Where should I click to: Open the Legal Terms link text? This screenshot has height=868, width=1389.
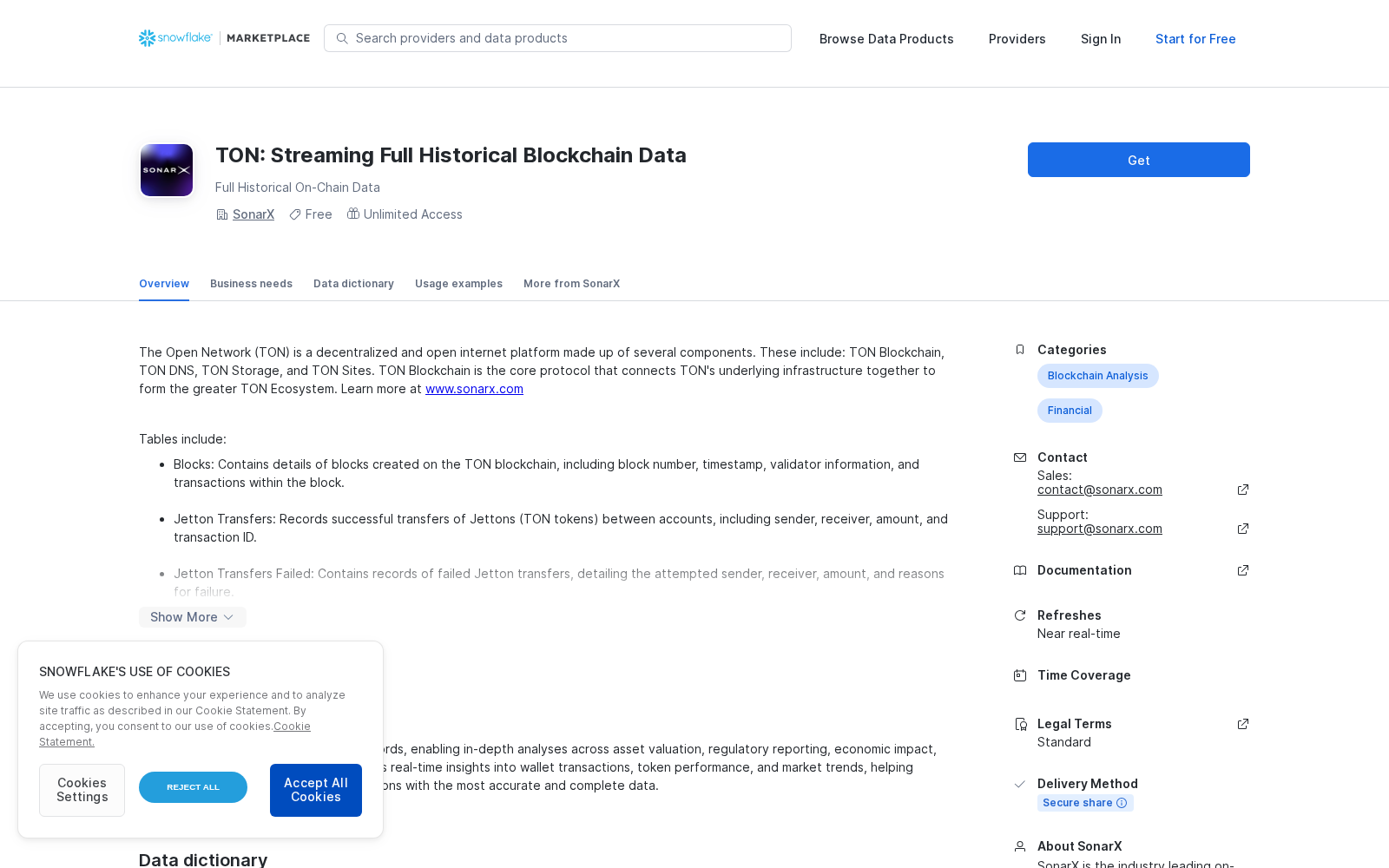(1075, 724)
